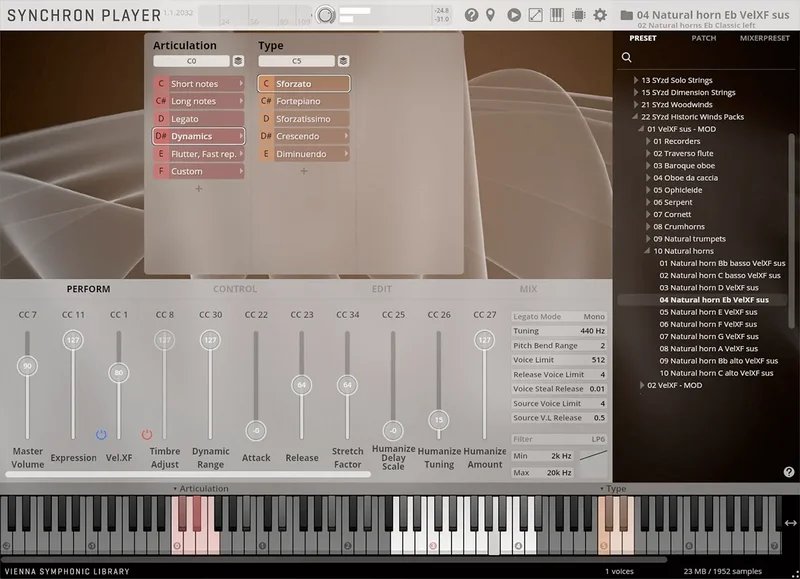Toggle blue power icon for Vel.XF

pyautogui.click(x=101, y=435)
